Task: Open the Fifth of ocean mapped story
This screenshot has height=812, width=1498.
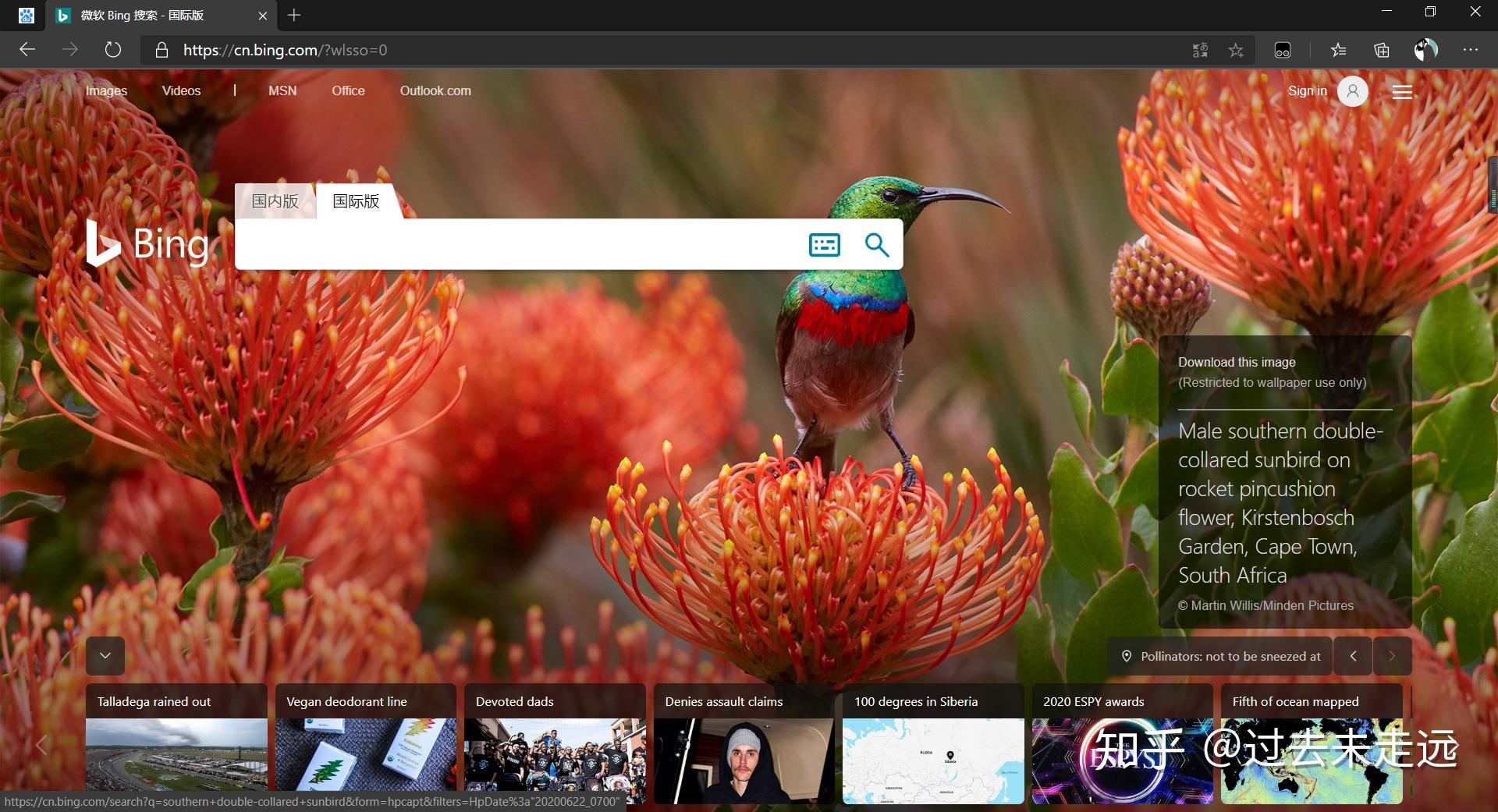Action: (x=1295, y=701)
